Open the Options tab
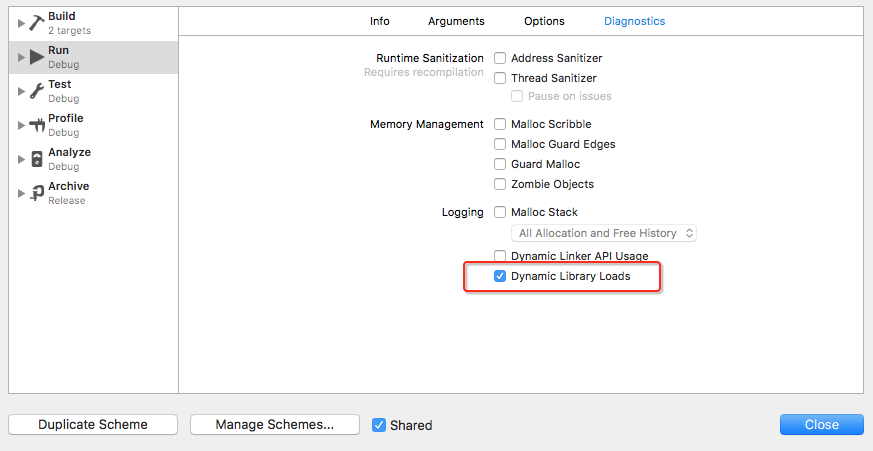 pos(544,21)
